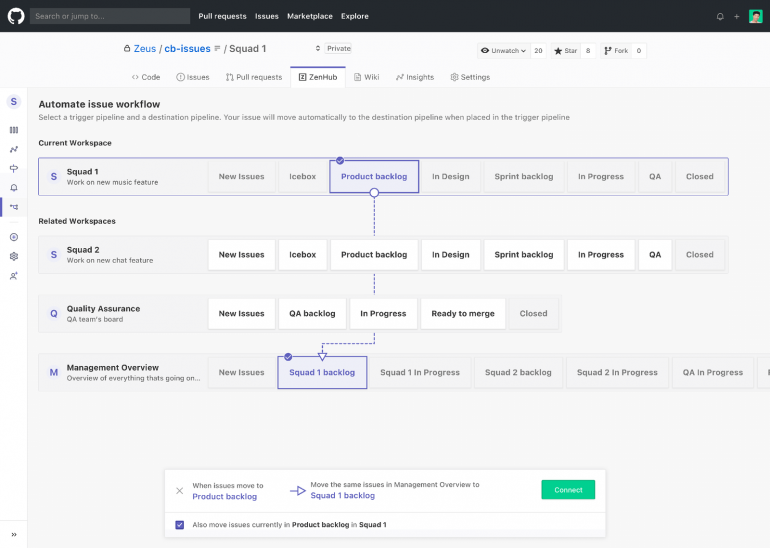Select Squad 2 Sprint backlog pipeline
This screenshot has width=770, height=548.
[523, 255]
